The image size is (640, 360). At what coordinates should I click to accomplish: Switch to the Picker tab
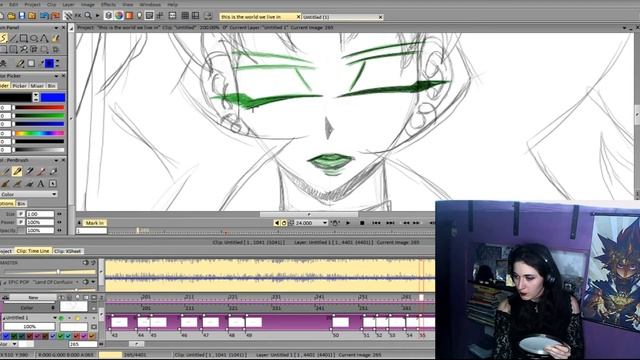pyautogui.click(x=19, y=86)
